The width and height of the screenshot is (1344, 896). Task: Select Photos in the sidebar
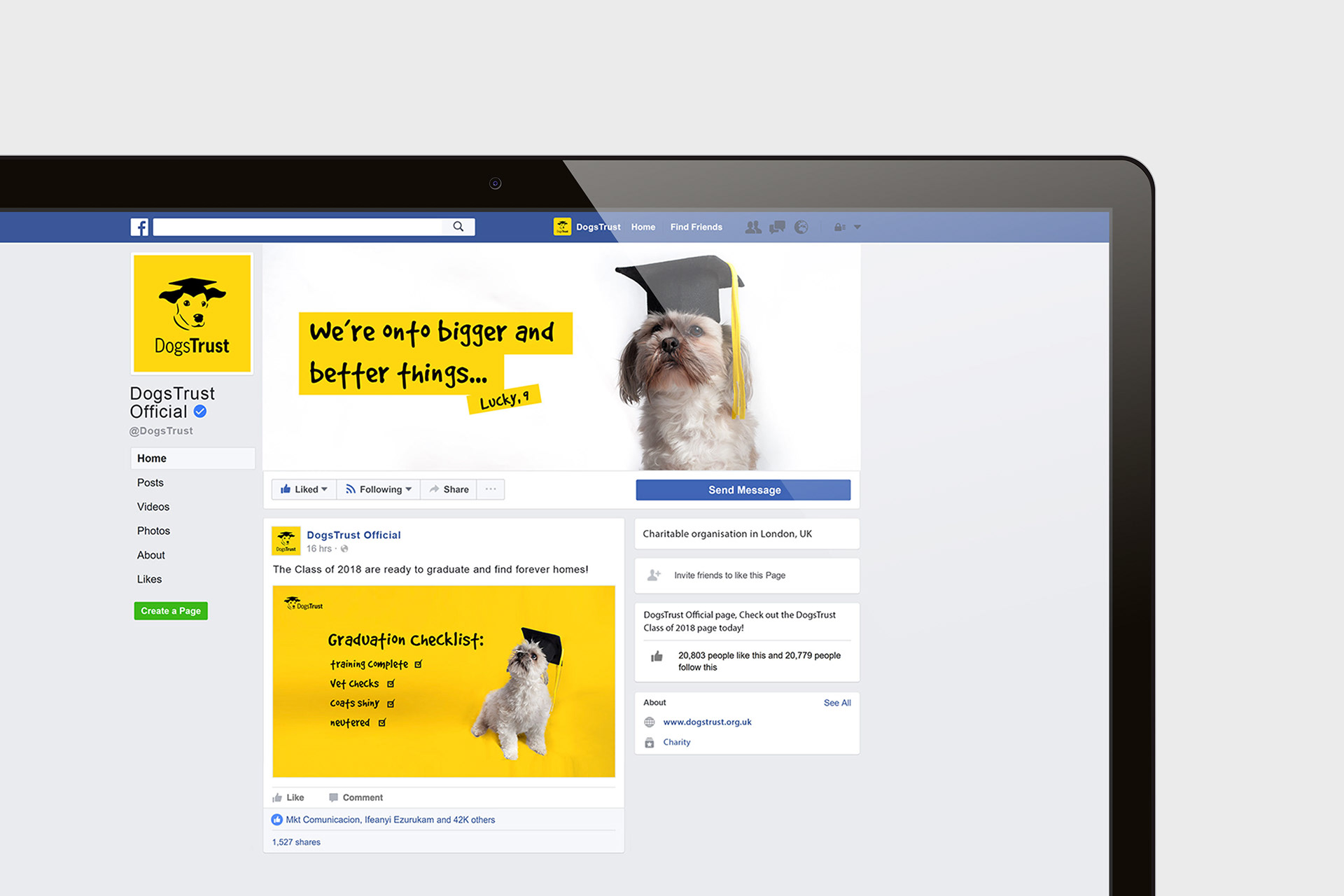(154, 531)
